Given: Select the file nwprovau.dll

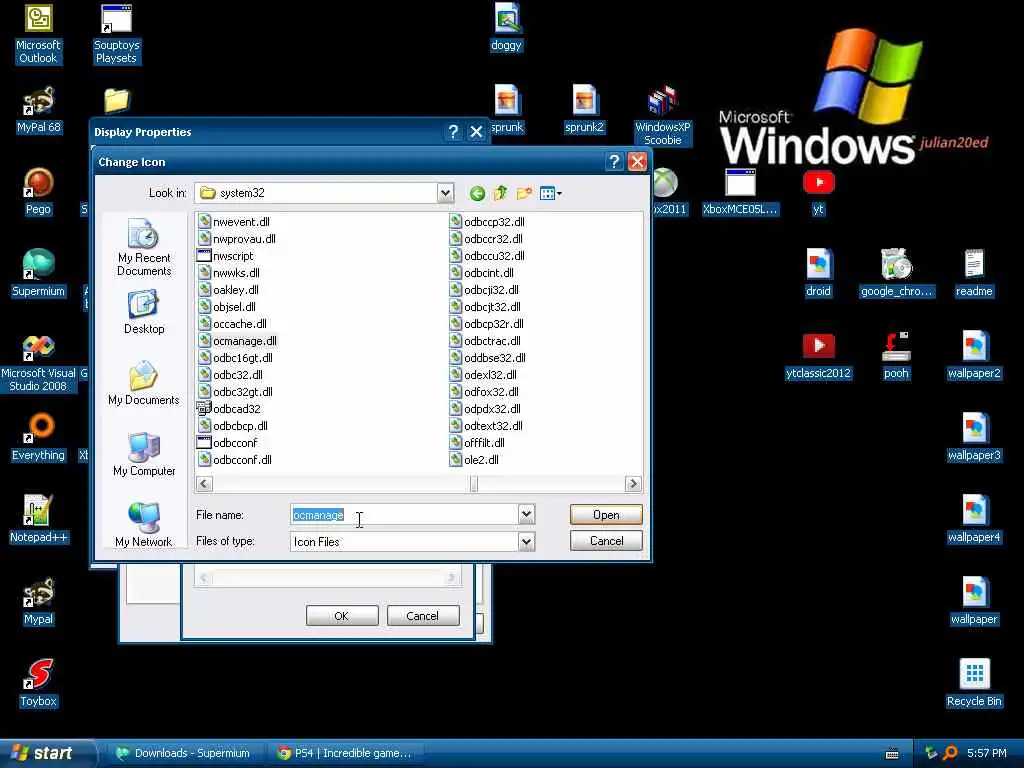Looking at the screenshot, I should [237, 239].
